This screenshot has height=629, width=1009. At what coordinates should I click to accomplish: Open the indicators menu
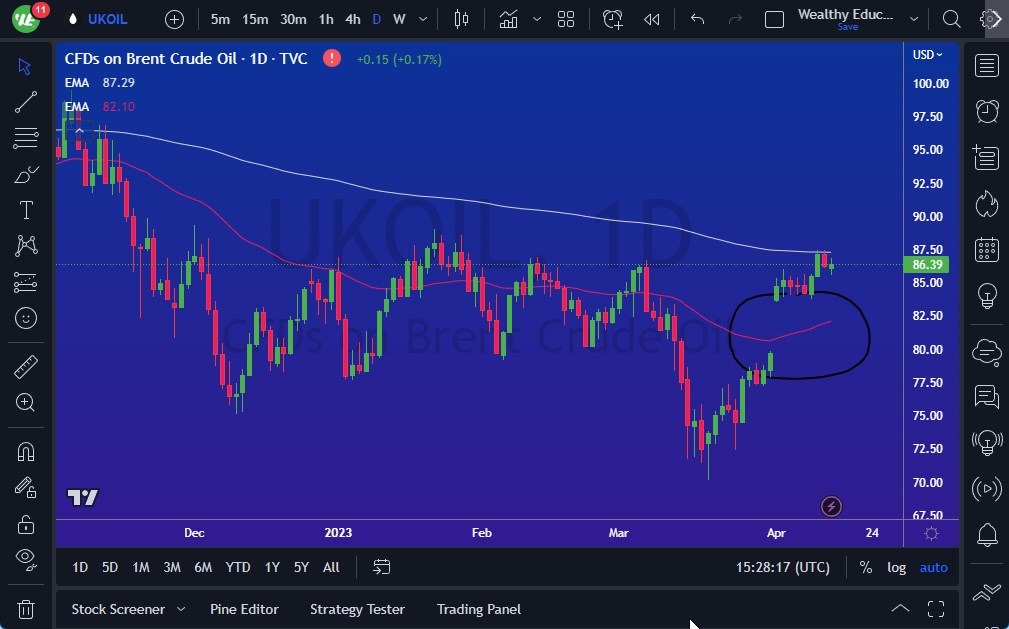508,19
